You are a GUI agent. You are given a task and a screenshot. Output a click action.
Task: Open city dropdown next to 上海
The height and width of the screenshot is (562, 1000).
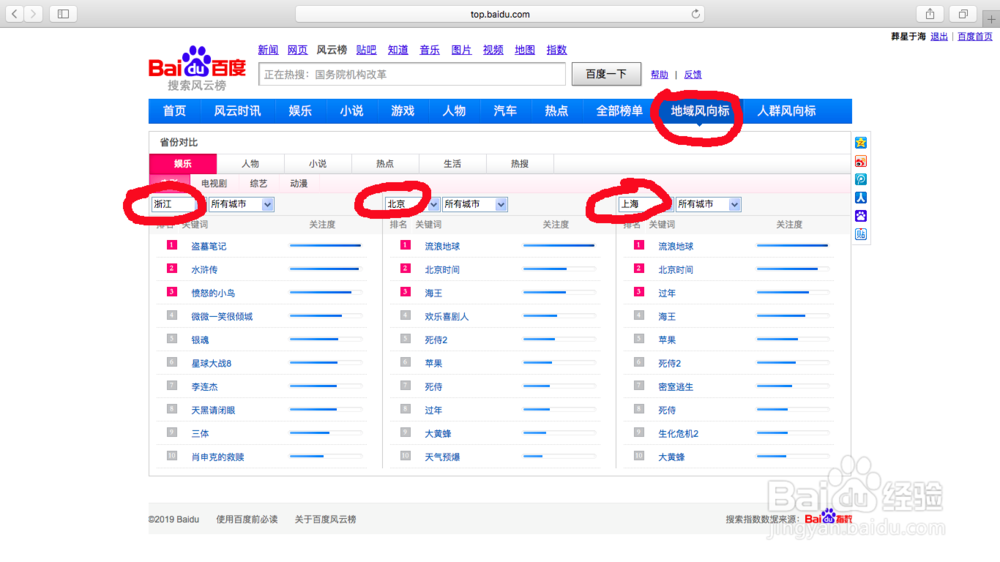[x=709, y=204]
